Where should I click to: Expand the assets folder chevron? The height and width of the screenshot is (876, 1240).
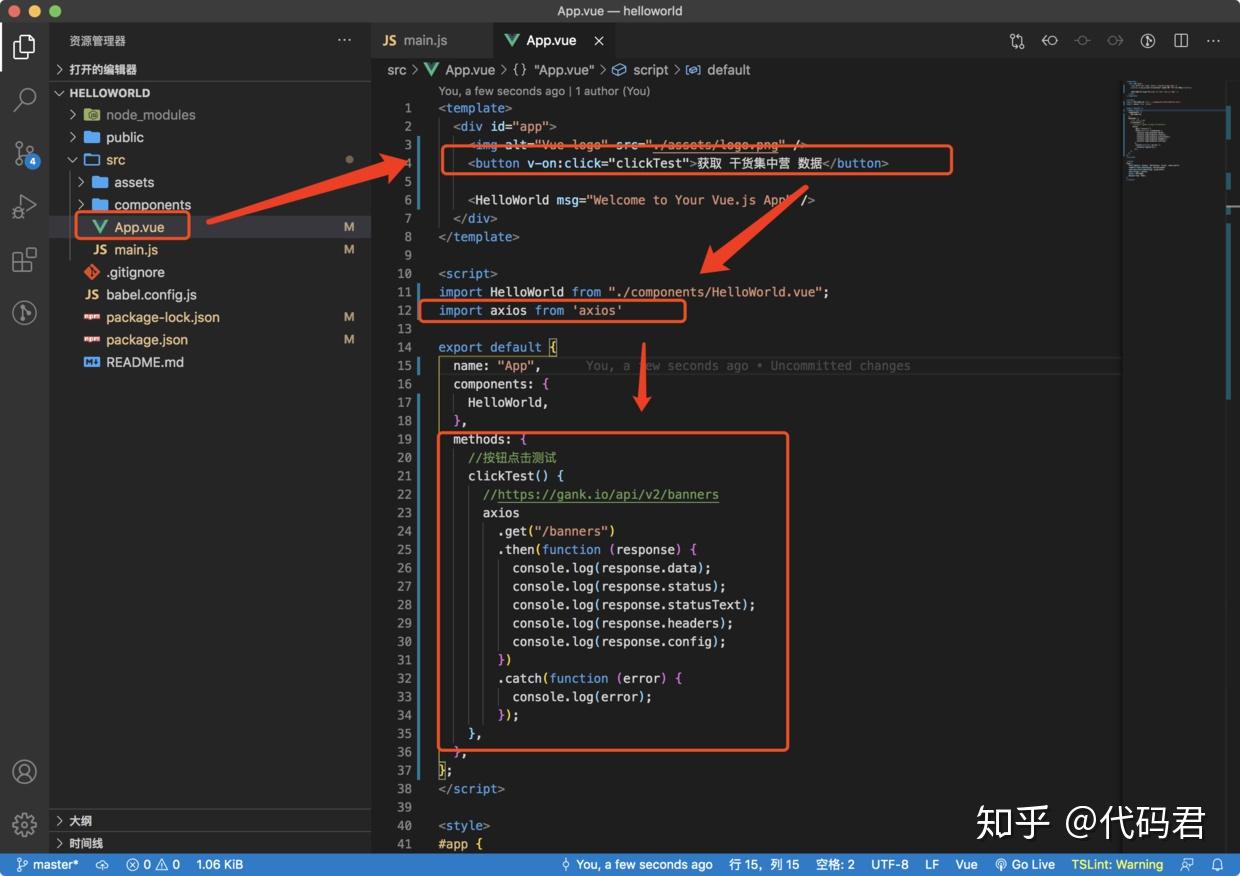click(x=81, y=182)
